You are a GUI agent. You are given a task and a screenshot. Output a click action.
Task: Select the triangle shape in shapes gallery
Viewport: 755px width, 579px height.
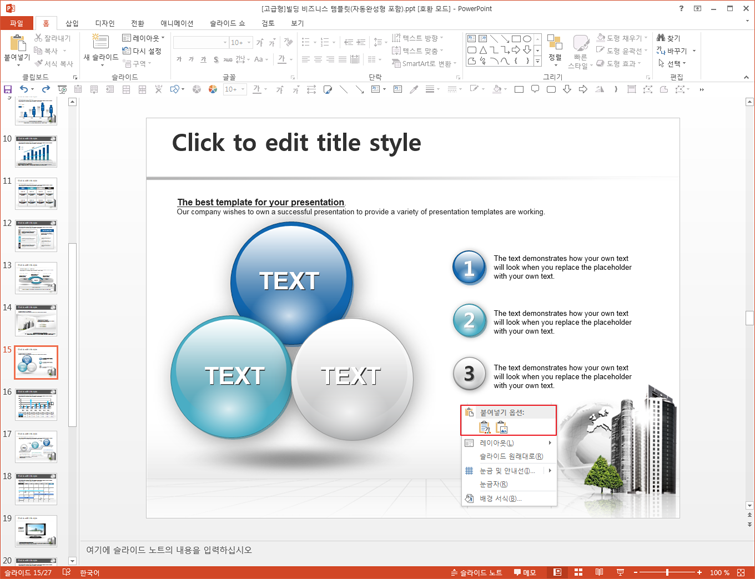tap(483, 50)
